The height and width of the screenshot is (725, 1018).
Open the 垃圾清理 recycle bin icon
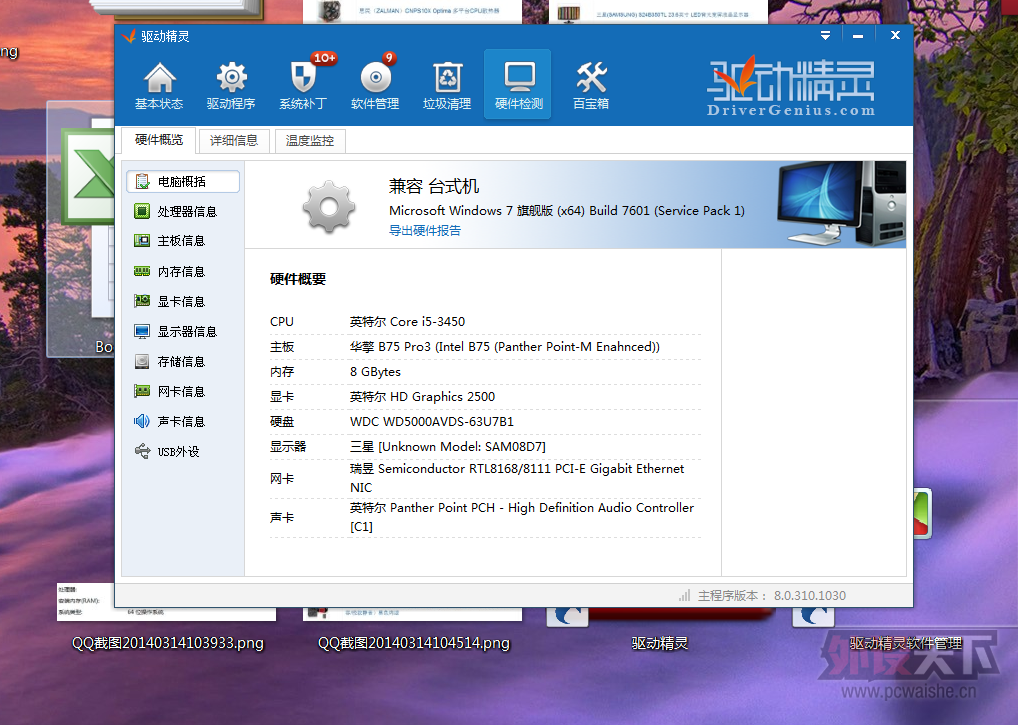pos(447,77)
